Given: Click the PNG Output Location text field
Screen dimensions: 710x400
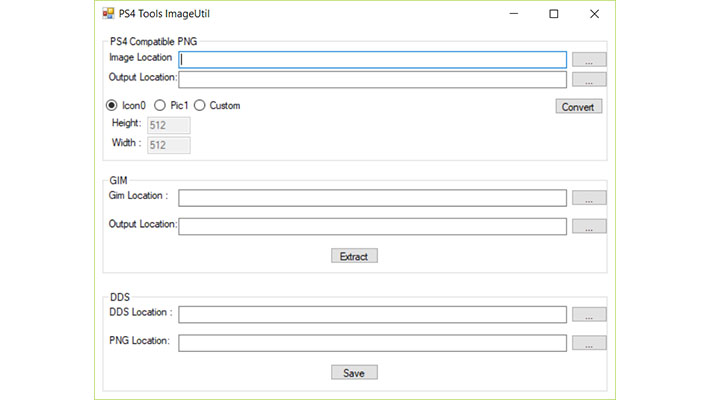Looking at the screenshot, I should tap(372, 80).
